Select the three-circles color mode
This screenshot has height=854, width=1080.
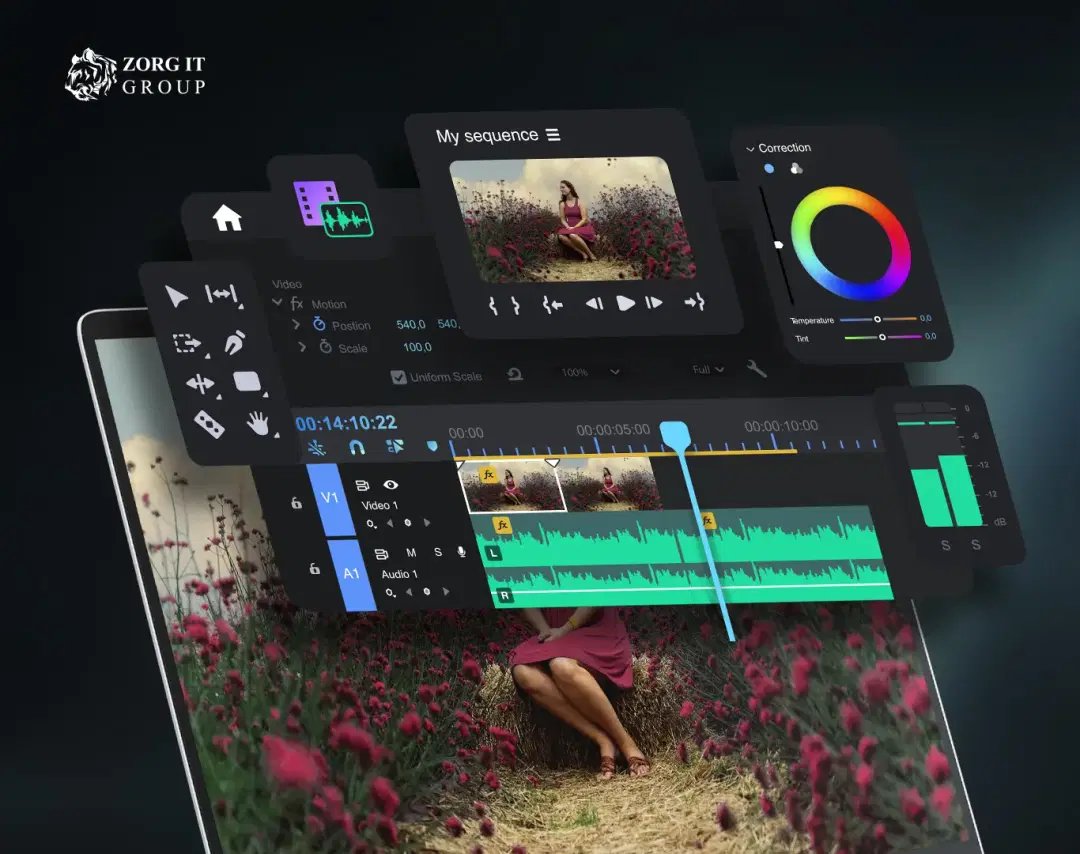796,168
